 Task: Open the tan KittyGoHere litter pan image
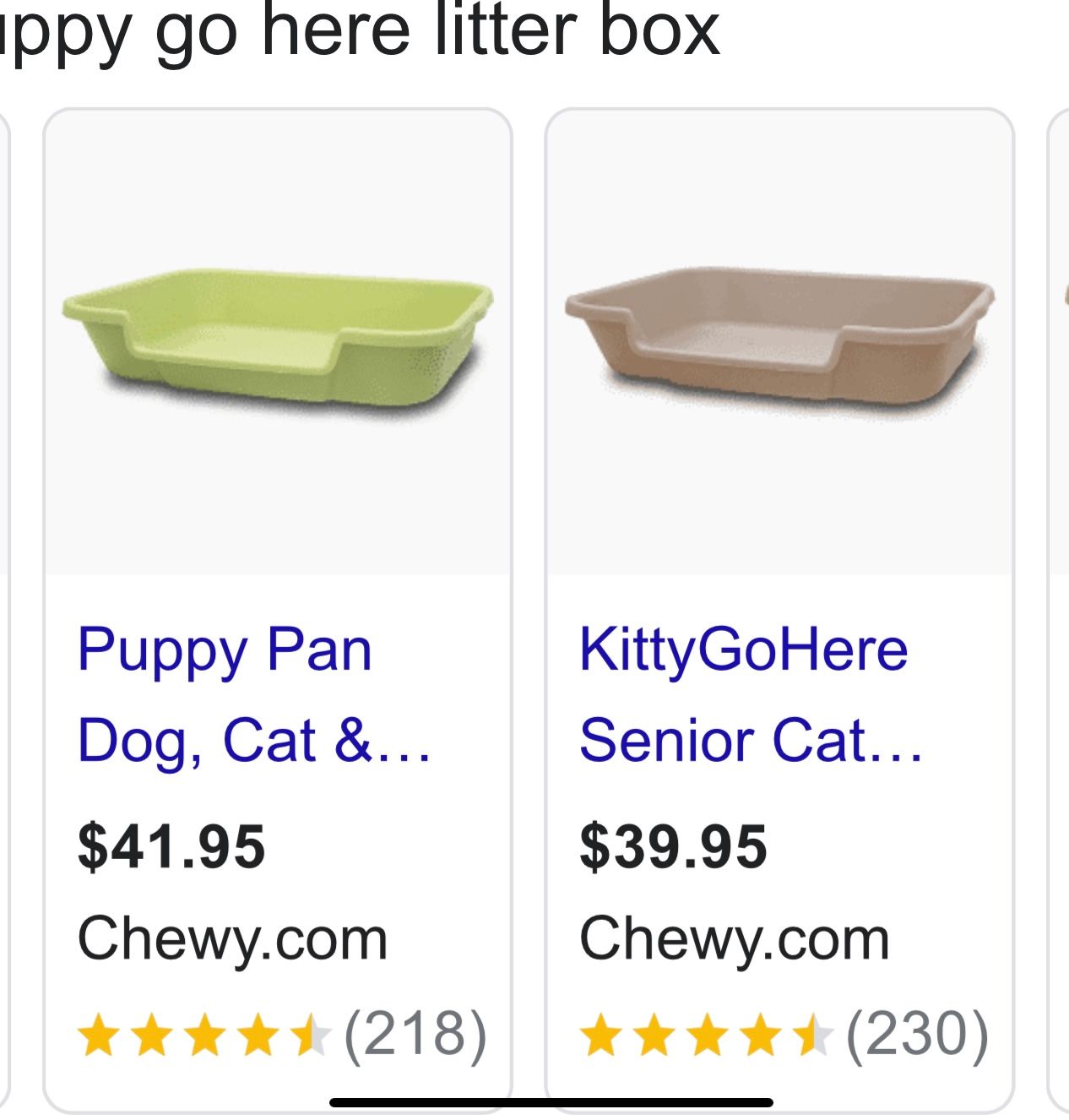pyautogui.click(x=779, y=342)
